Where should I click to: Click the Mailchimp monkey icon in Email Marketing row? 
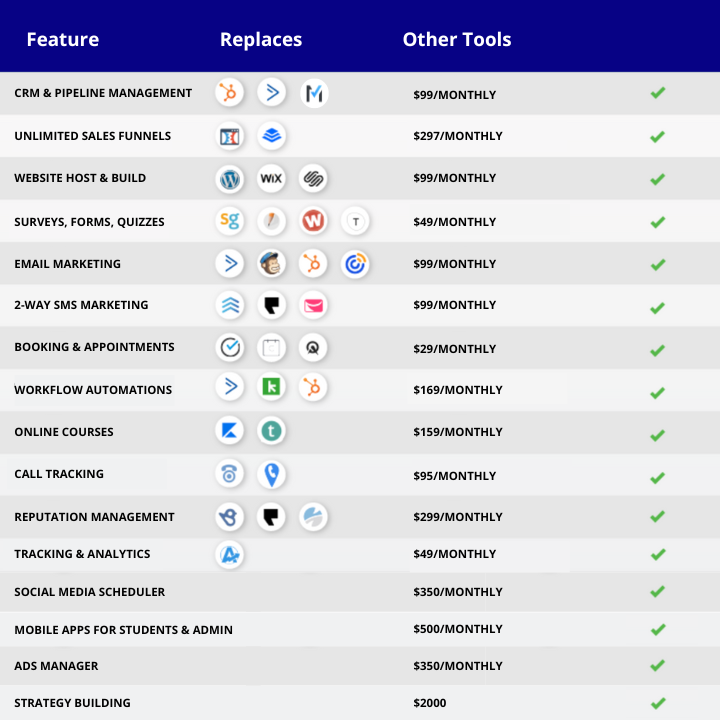click(271, 263)
